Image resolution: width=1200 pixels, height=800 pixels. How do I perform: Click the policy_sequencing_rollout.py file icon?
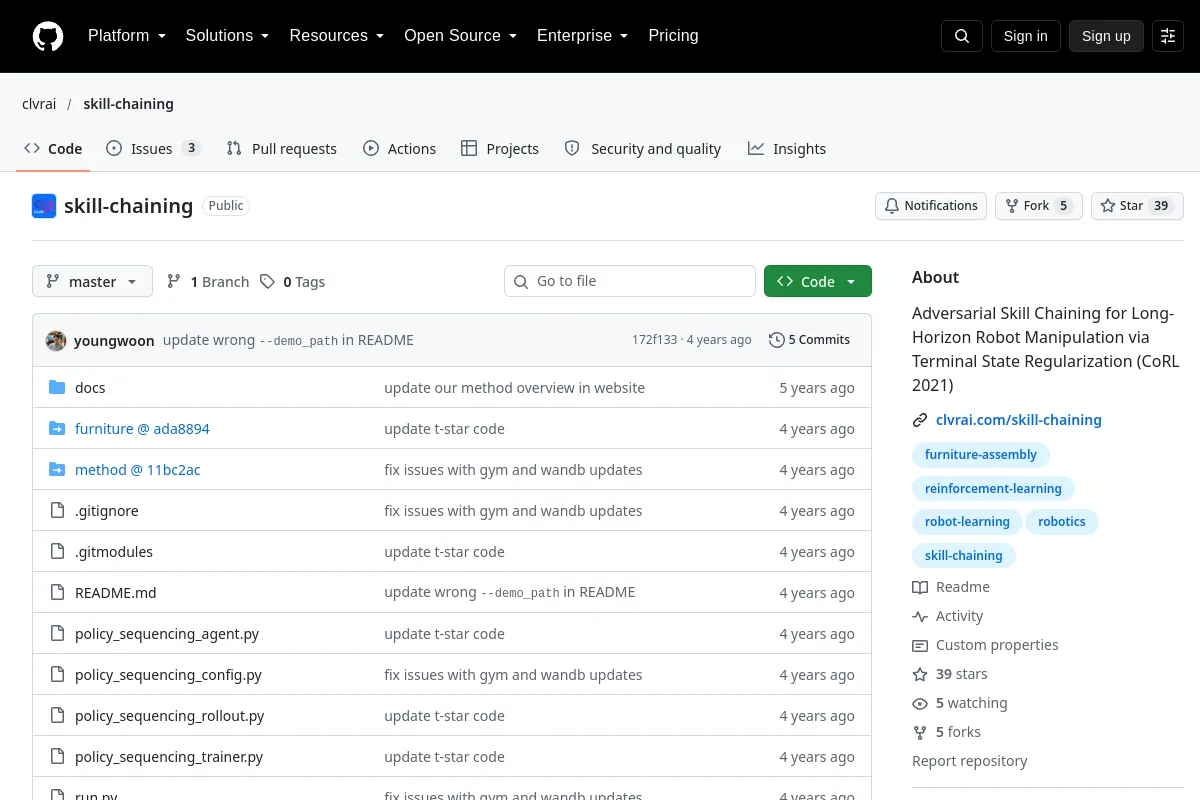coord(57,716)
